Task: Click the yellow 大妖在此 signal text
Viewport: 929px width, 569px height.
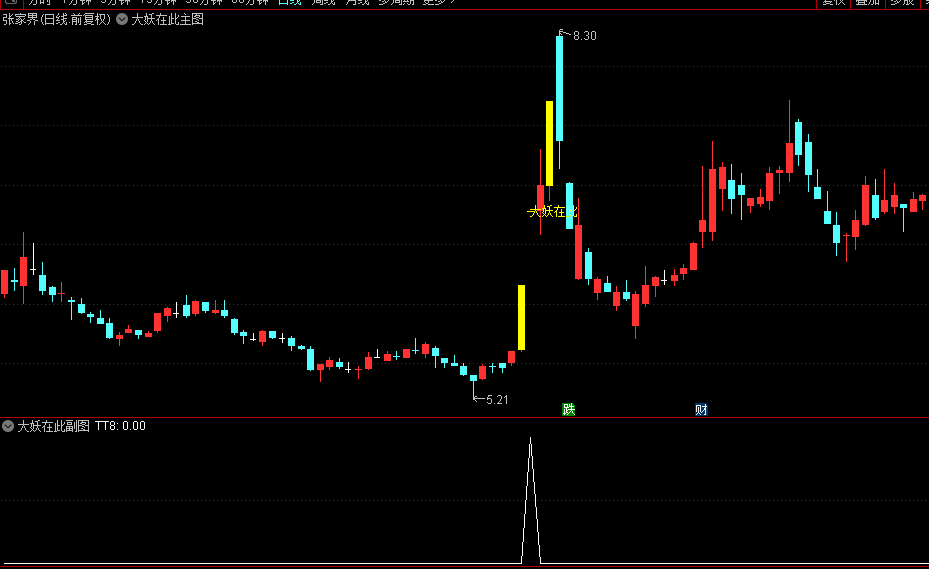Action: pyautogui.click(x=552, y=211)
